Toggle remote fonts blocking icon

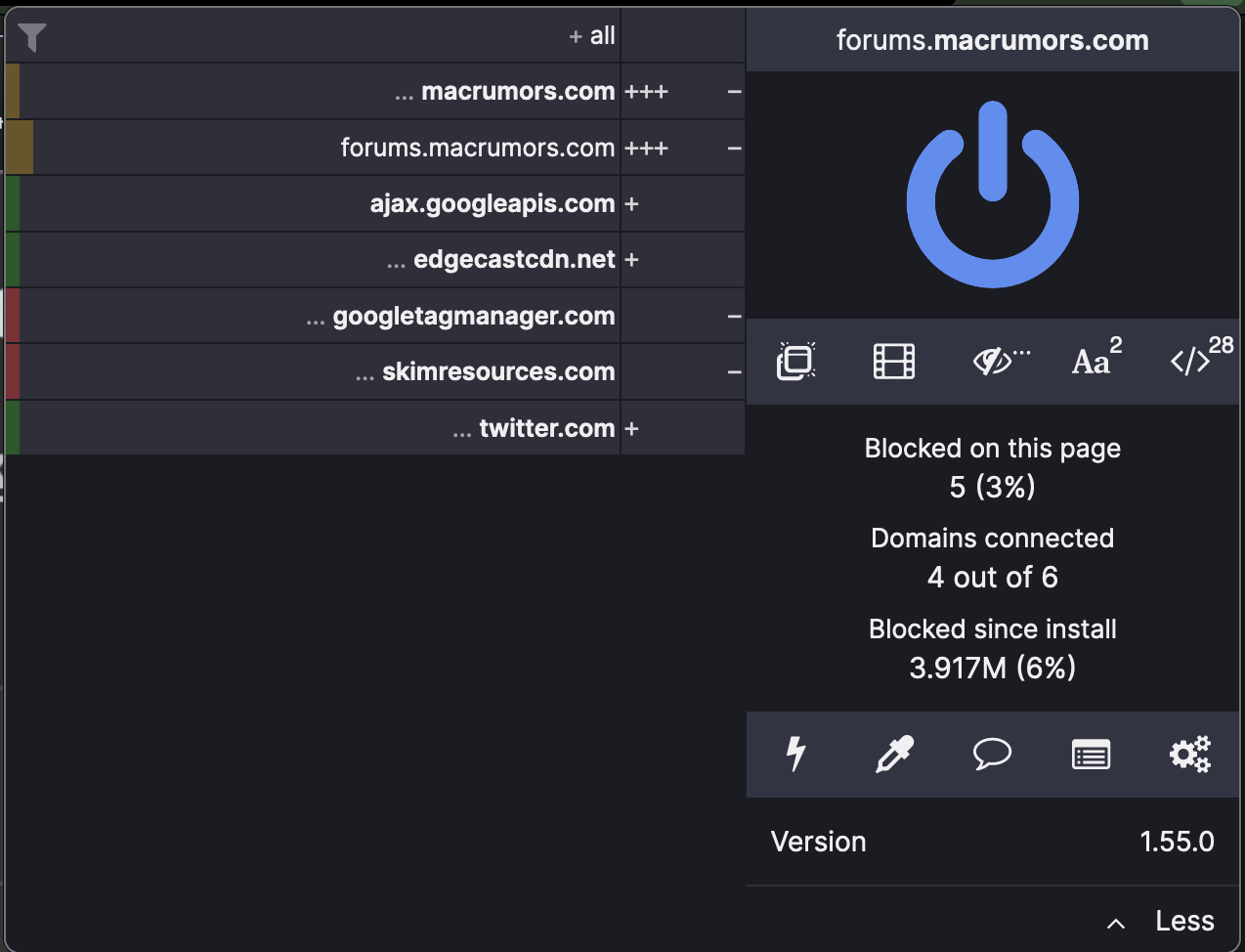pos(1095,362)
